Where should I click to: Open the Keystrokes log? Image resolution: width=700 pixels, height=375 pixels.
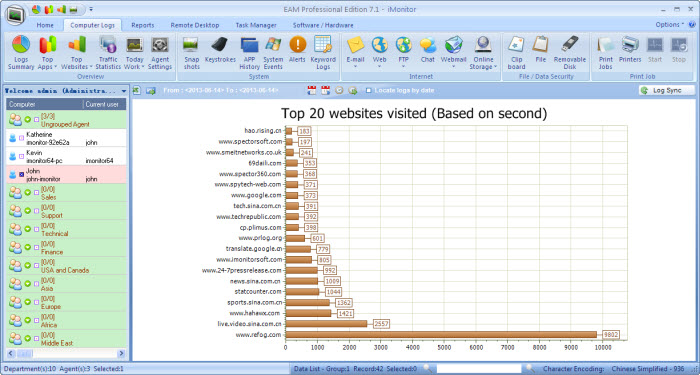220,50
